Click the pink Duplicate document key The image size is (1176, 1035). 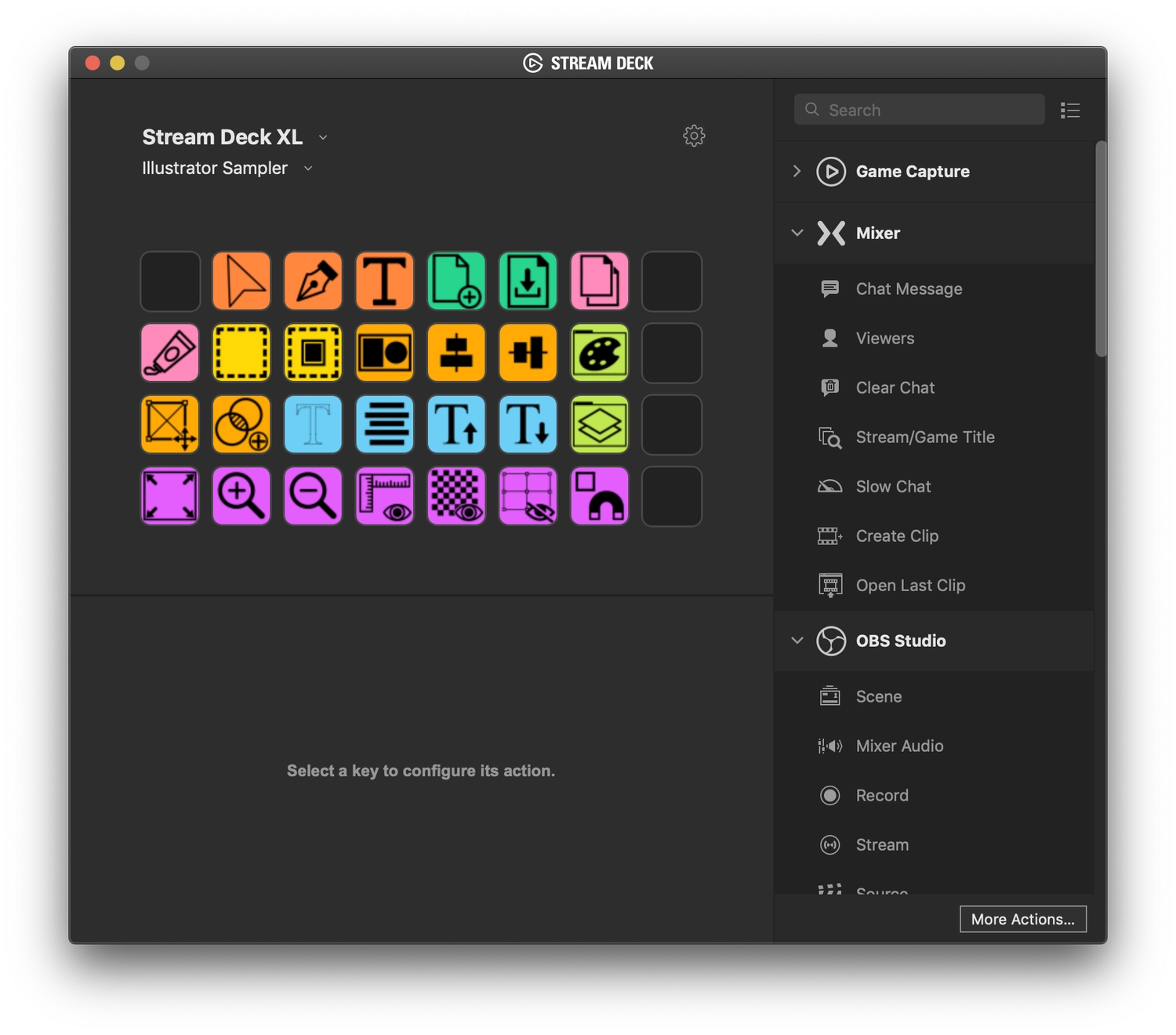[x=600, y=281]
